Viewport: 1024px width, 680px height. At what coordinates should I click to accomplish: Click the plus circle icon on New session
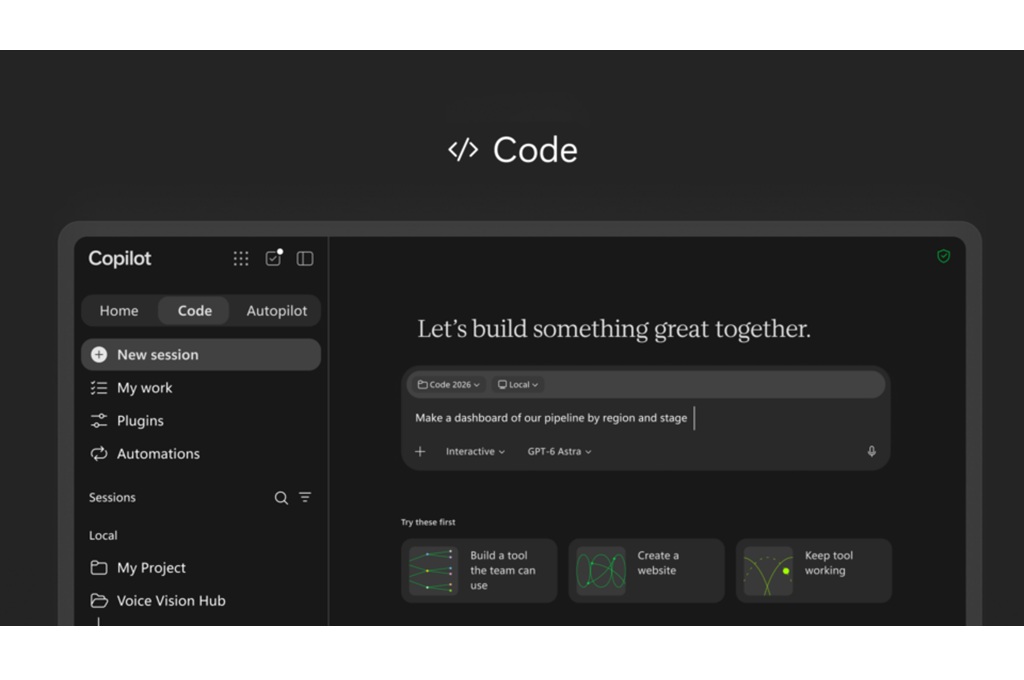pos(99,355)
